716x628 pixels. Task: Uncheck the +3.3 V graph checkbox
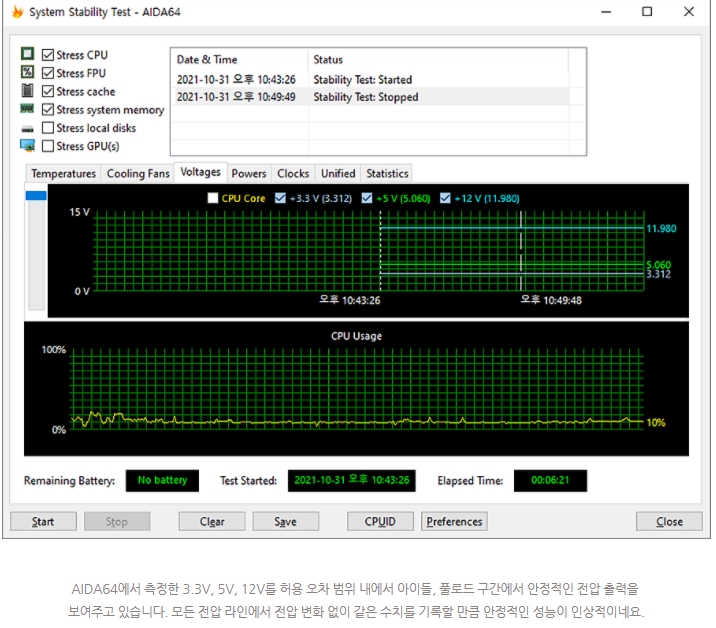click(280, 198)
